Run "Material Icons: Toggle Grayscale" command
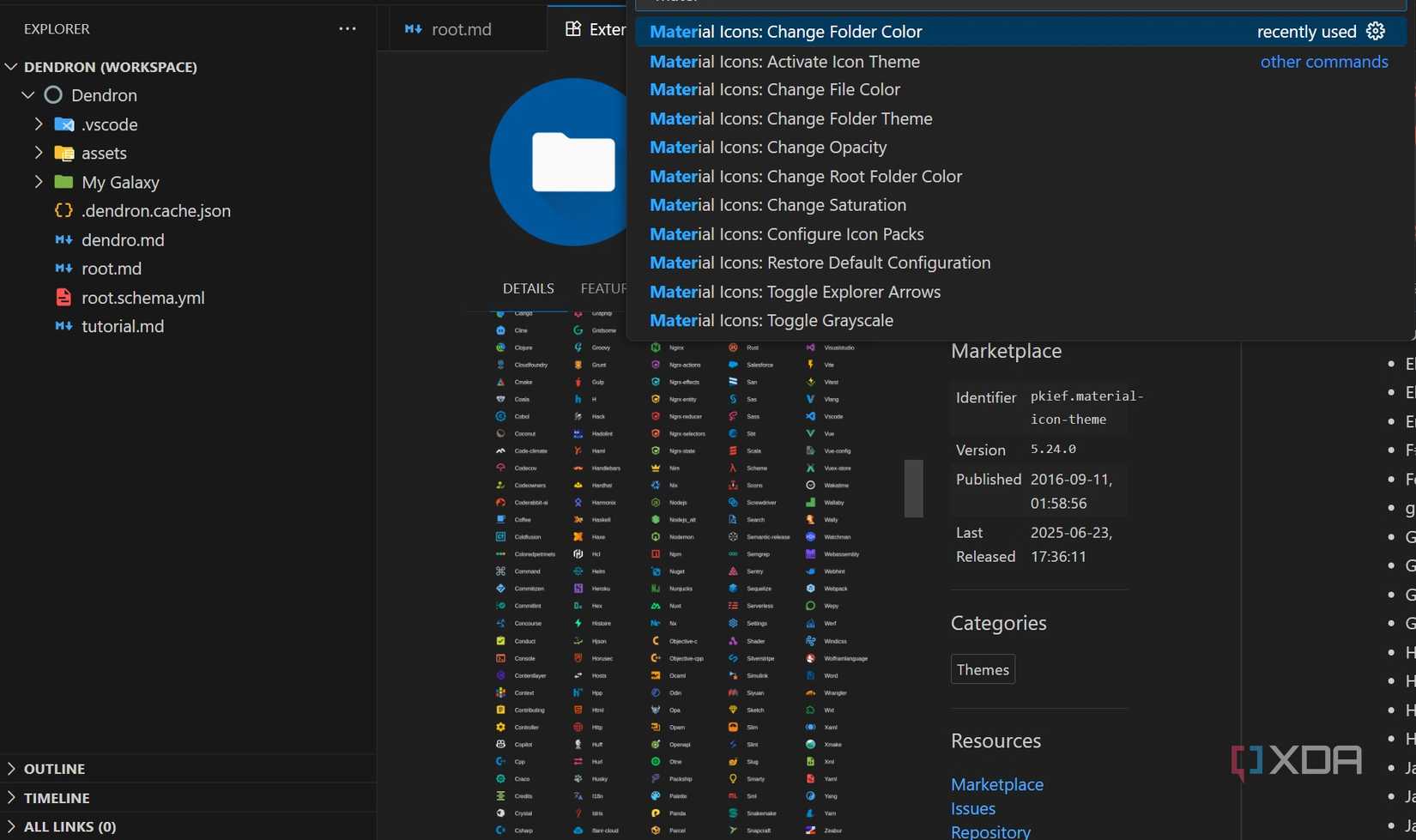1416x840 pixels. point(772,320)
